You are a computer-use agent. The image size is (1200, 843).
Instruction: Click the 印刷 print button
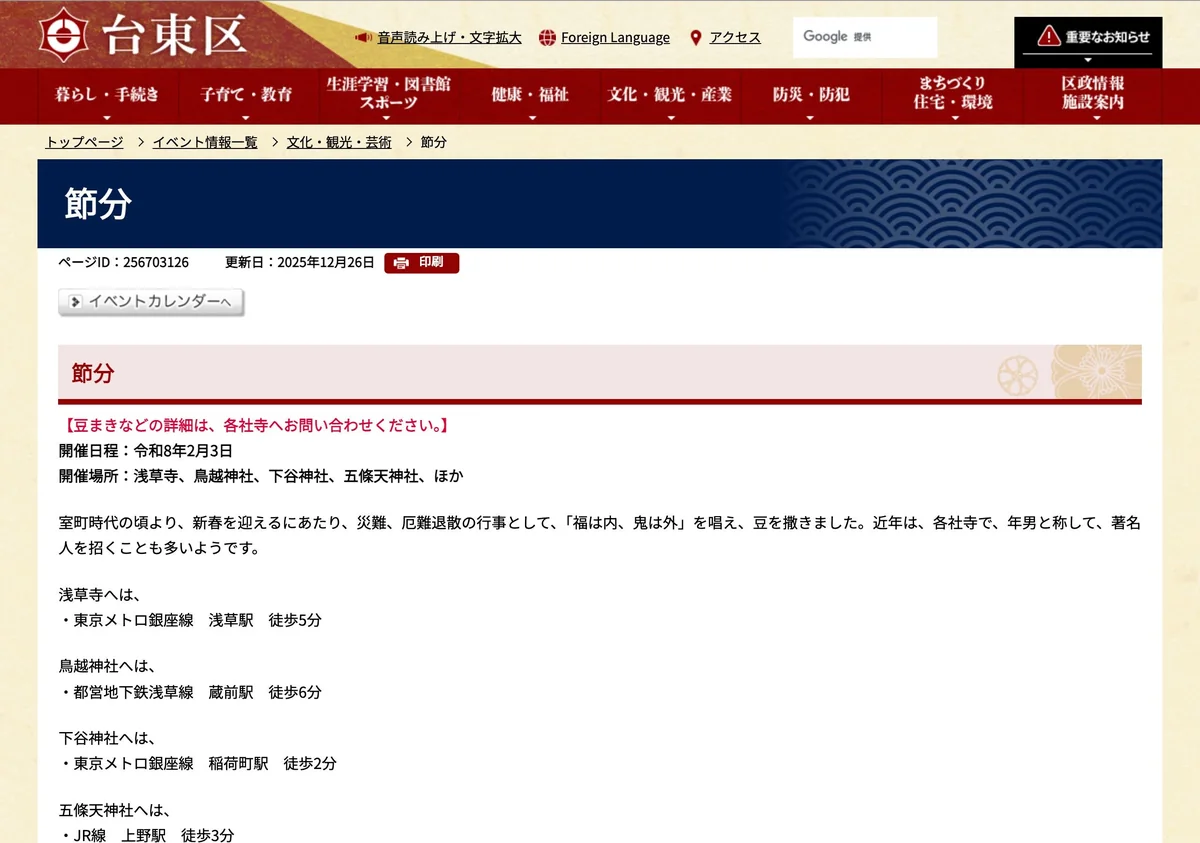(x=421, y=263)
